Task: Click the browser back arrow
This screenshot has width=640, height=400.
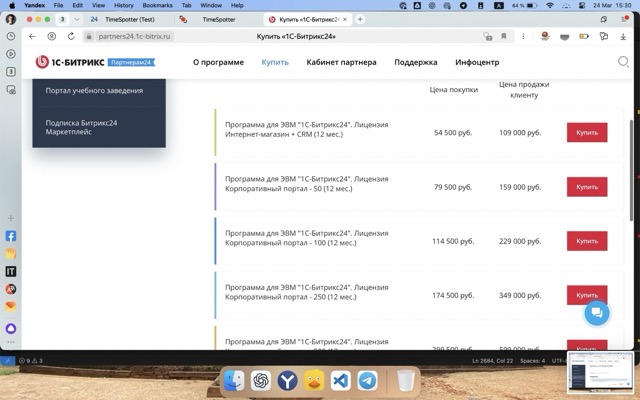Action: [x=31, y=36]
